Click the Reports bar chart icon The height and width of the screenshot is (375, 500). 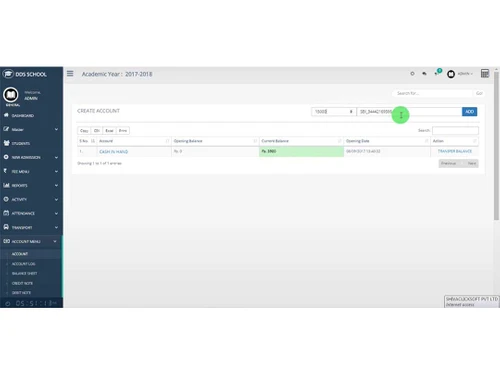[x=6, y=185]
